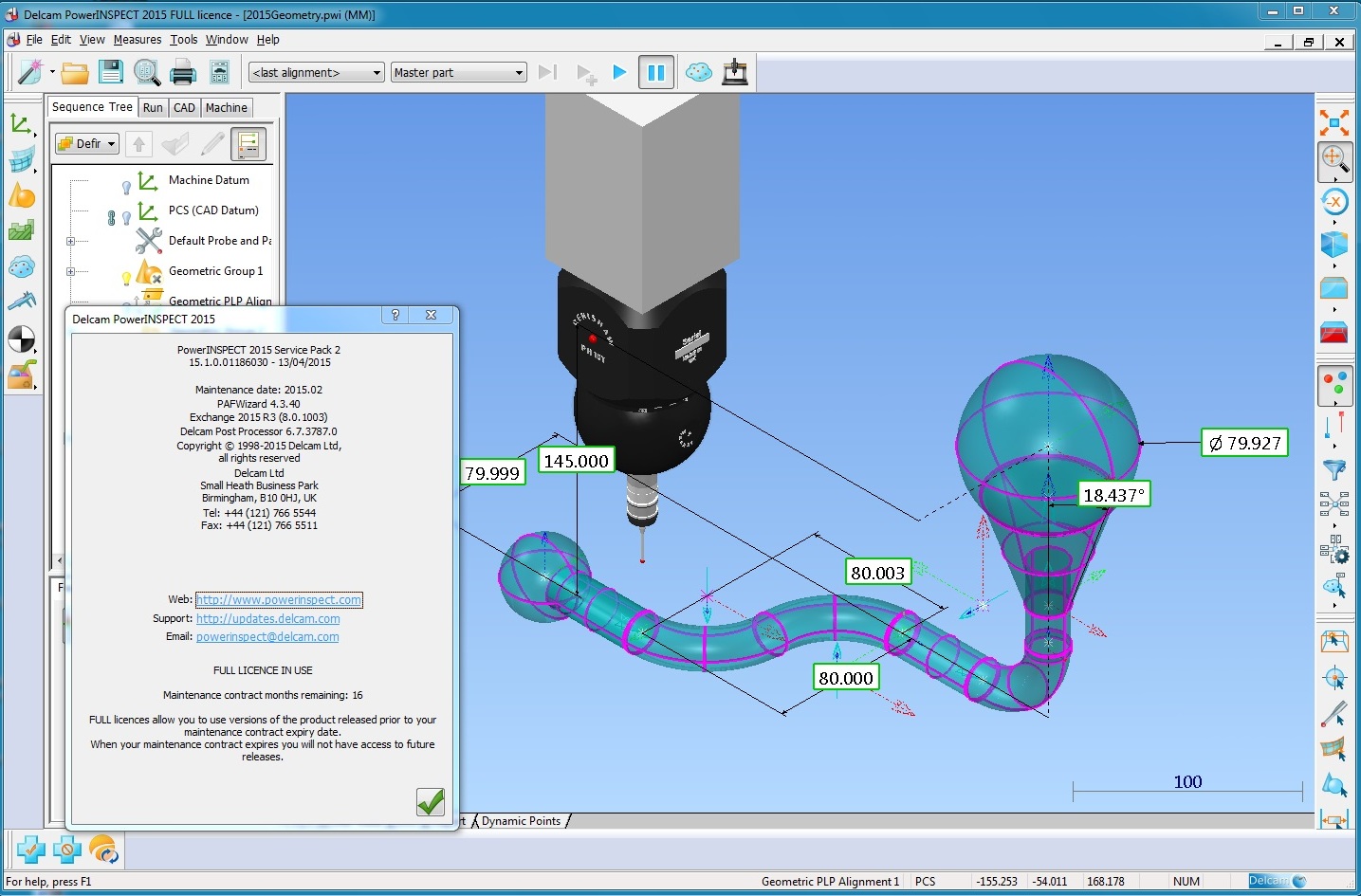Image resolution: width=1361 pixels, height=896 pixels.
Task: Open the Measures menu
Action: [138, 40]
